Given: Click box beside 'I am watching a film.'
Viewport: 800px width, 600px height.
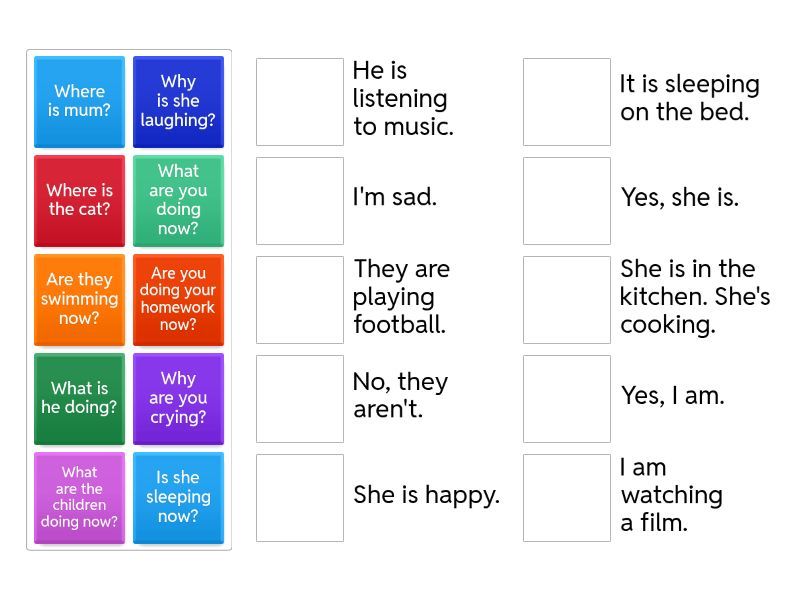Looking at the screenshot, I should 567,497.
